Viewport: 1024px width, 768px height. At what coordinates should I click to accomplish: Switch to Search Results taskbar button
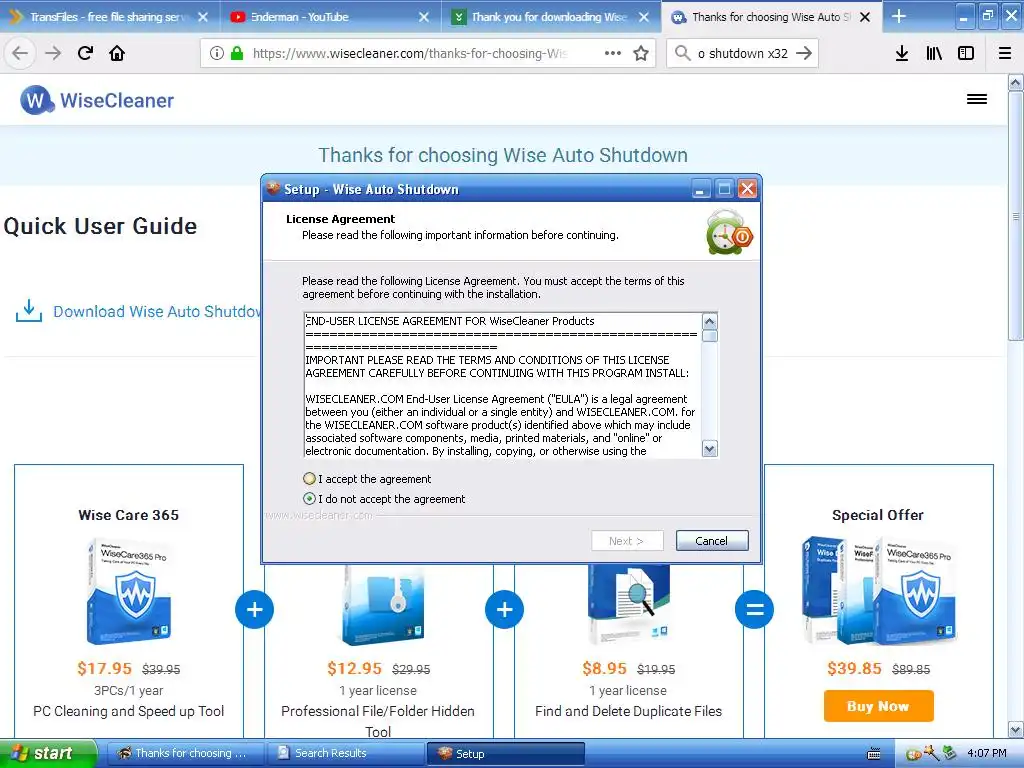tap(346, 754)
